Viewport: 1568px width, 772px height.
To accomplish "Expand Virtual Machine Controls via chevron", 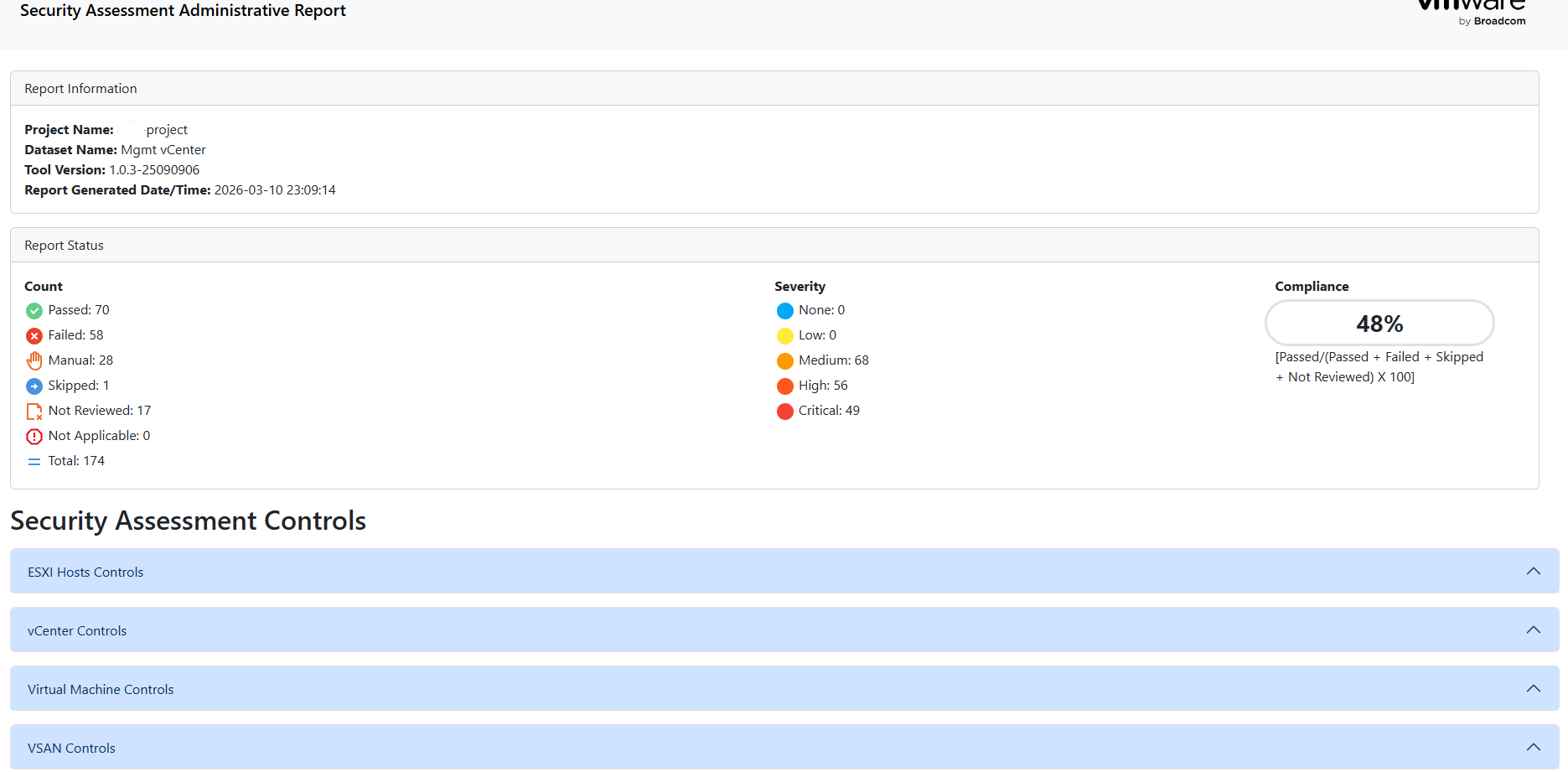I will (x=1533, y=689).
